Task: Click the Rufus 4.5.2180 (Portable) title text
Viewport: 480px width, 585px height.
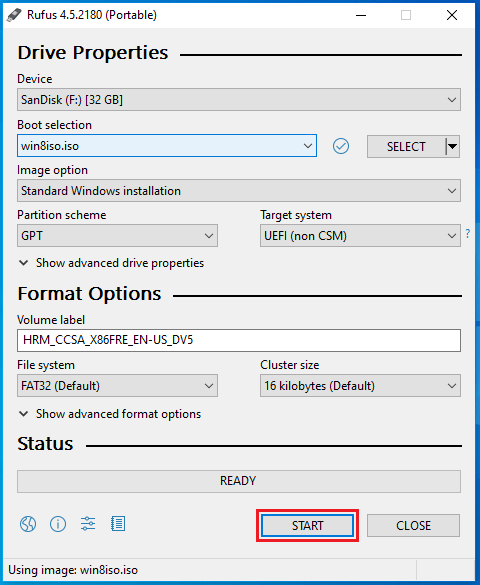Action: click(92, 15)
